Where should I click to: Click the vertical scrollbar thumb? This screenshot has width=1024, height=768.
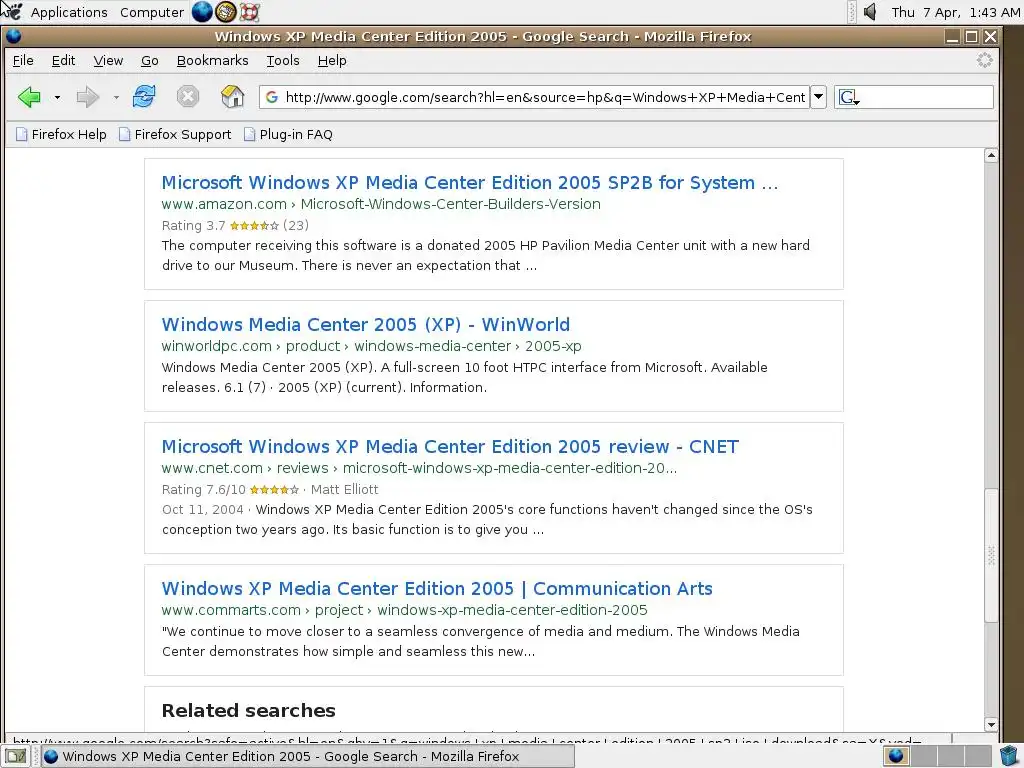click(991, 555)
